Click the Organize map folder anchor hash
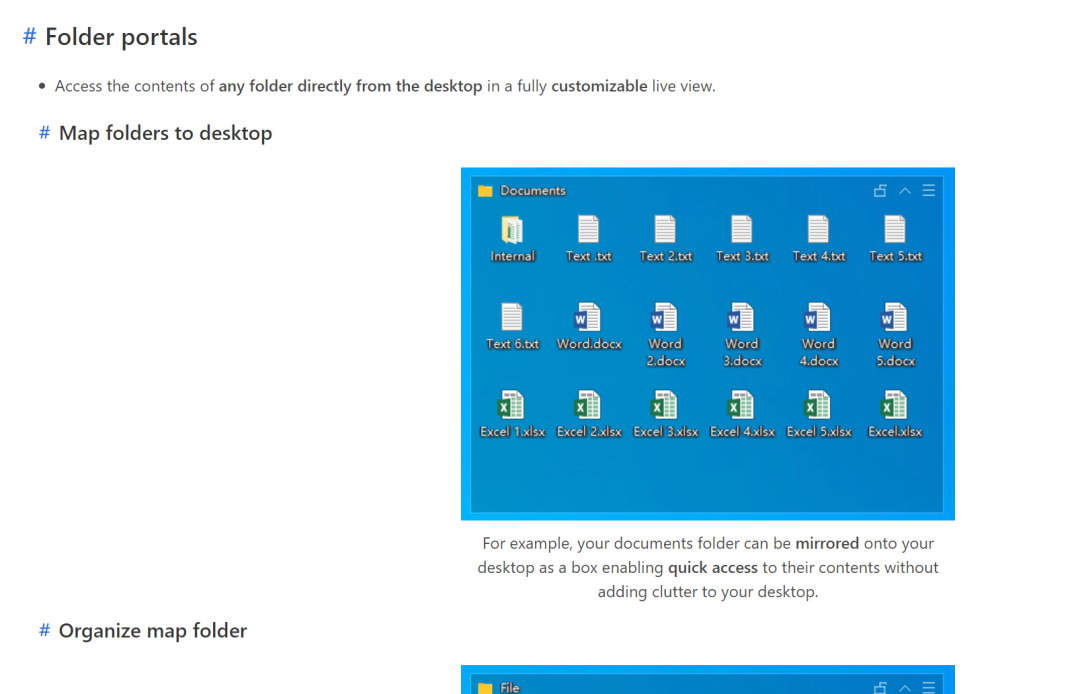Image resolution: width=1080 pixels, height=694 pixels. [44, 630]
